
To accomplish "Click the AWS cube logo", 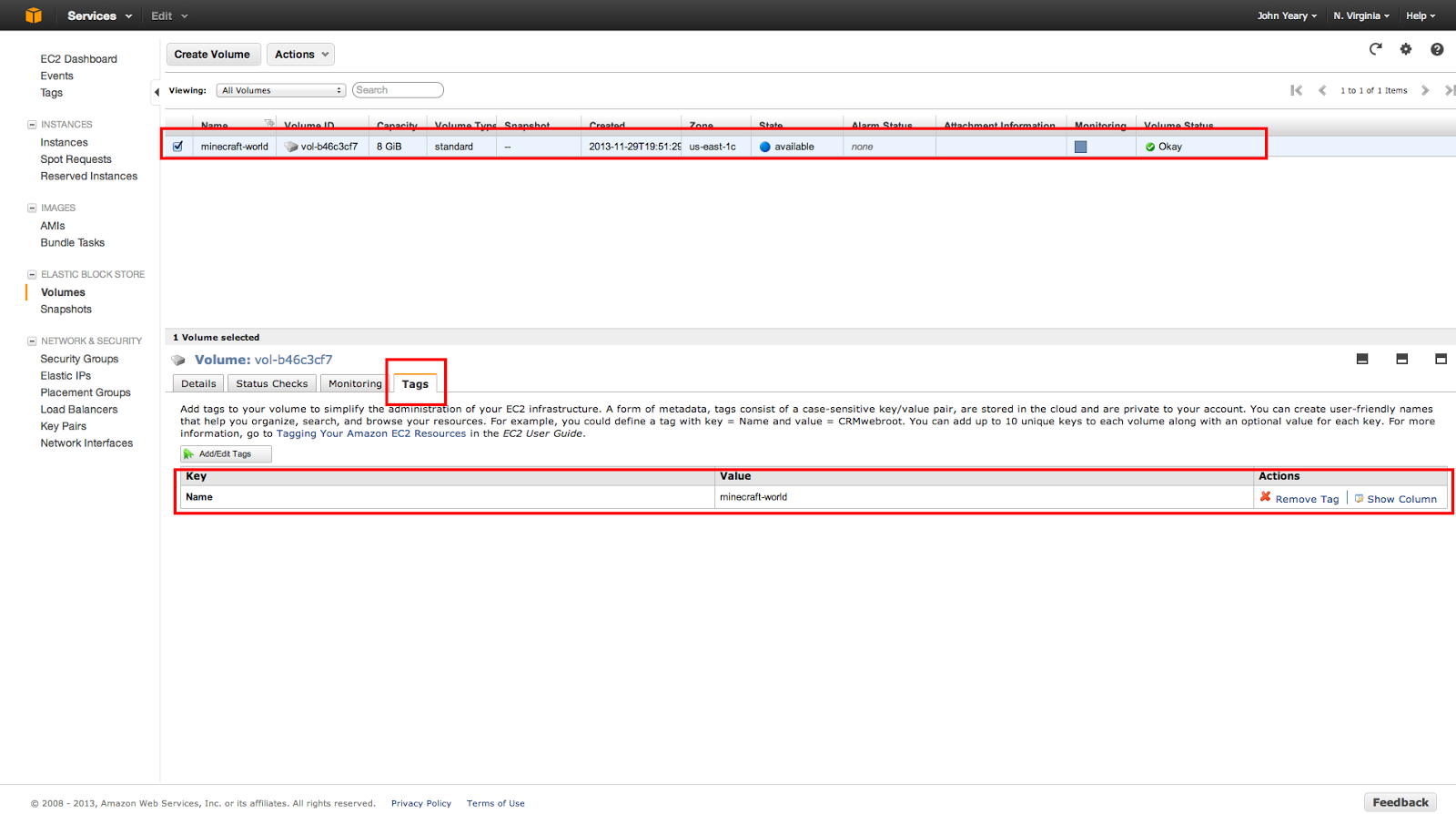I will pyautogui.click(x=34, y=15).
